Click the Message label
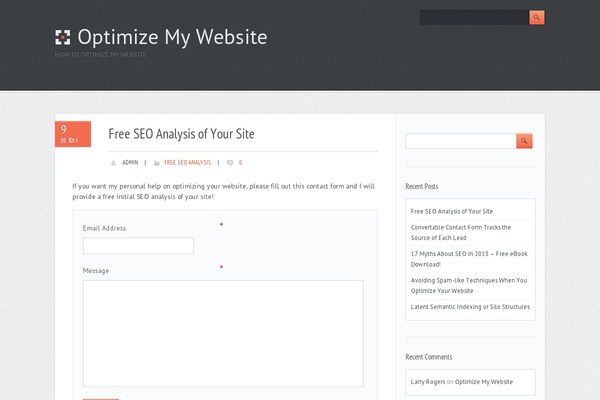This screenshot has width=600, height=400. [96, 271]
